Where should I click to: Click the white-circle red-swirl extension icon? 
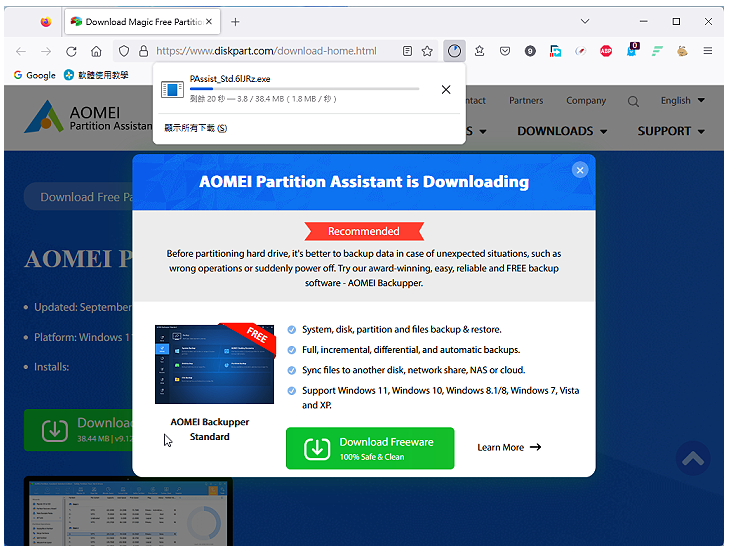click(580, 51)
